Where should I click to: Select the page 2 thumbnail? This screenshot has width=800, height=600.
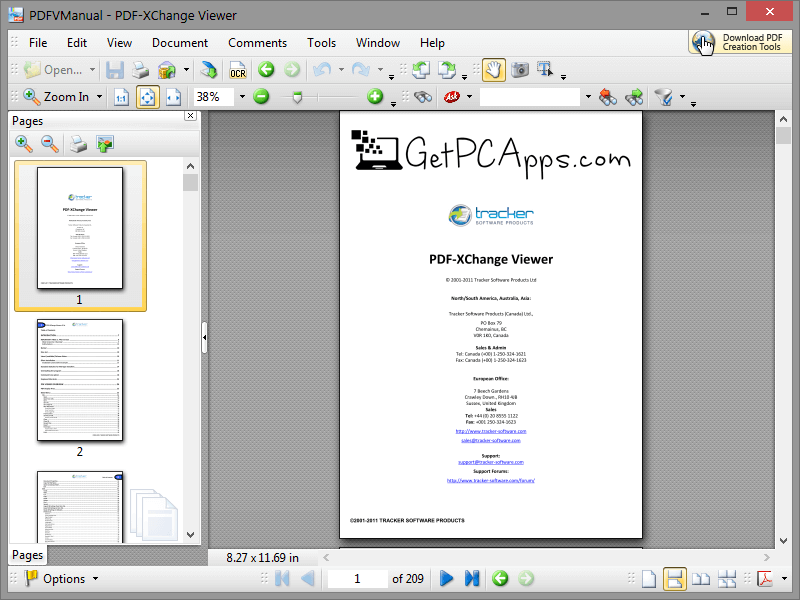(x=80, y=380)
